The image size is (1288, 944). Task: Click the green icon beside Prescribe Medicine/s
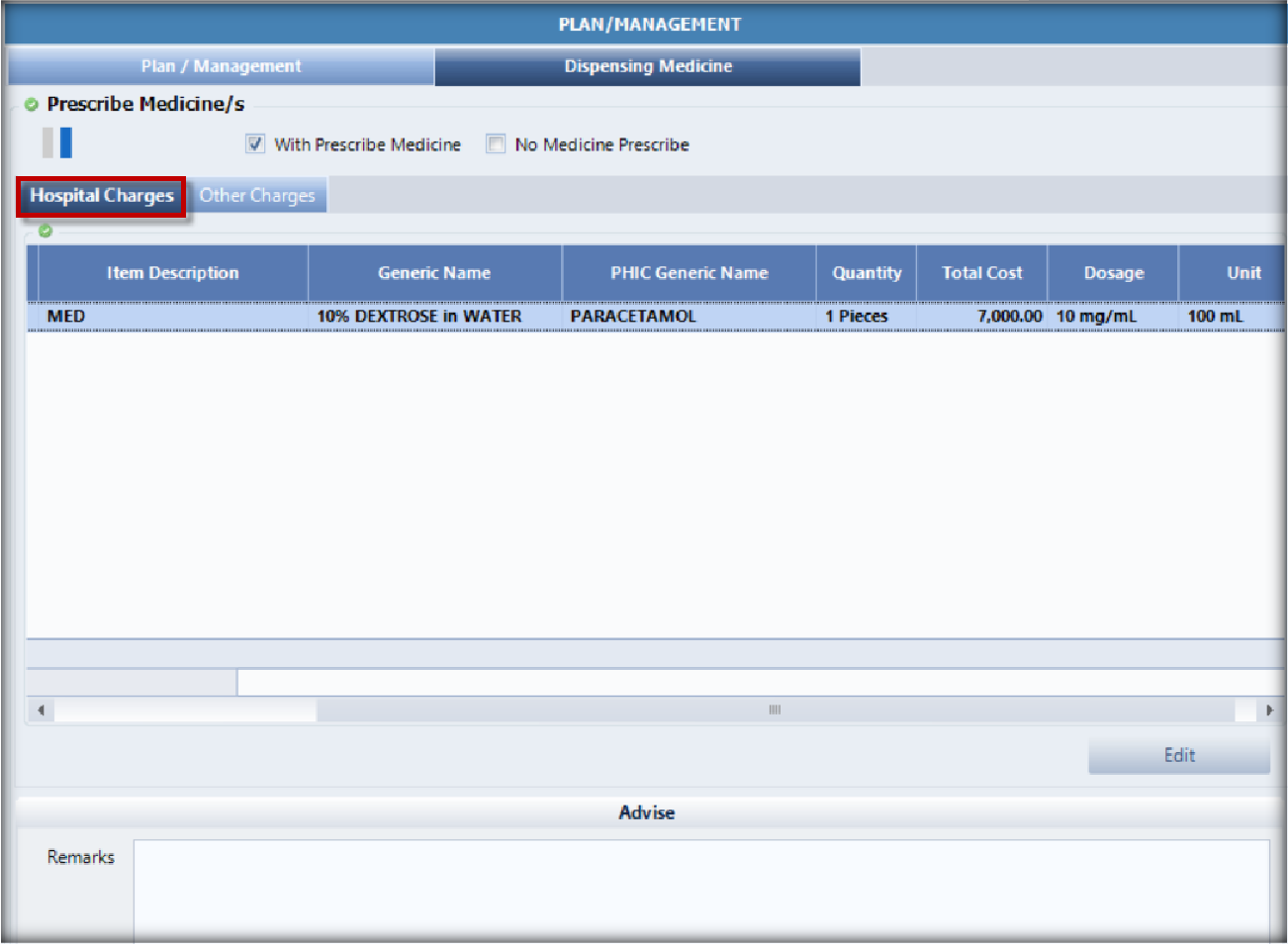32,105
